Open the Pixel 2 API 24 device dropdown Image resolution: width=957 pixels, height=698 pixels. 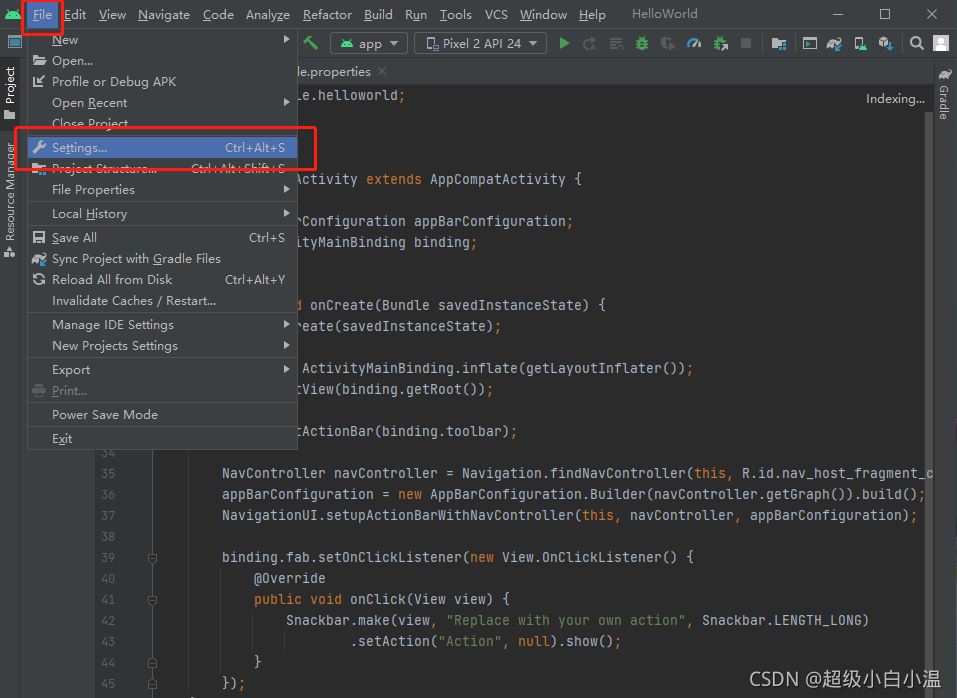[480, 43]
